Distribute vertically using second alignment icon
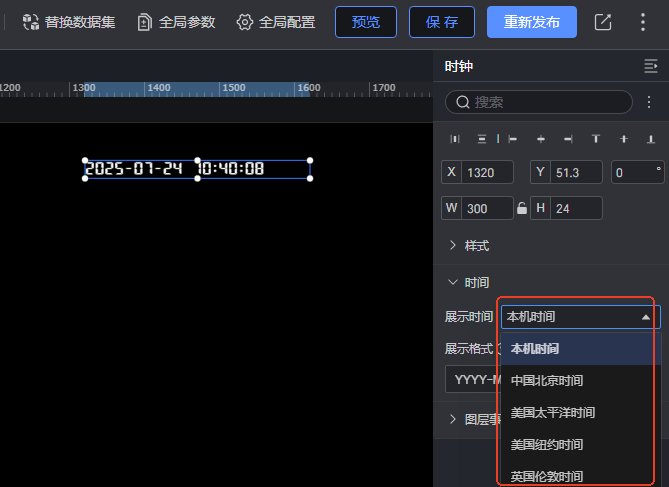This screenshot has height=487, width=669. (482, 139)
